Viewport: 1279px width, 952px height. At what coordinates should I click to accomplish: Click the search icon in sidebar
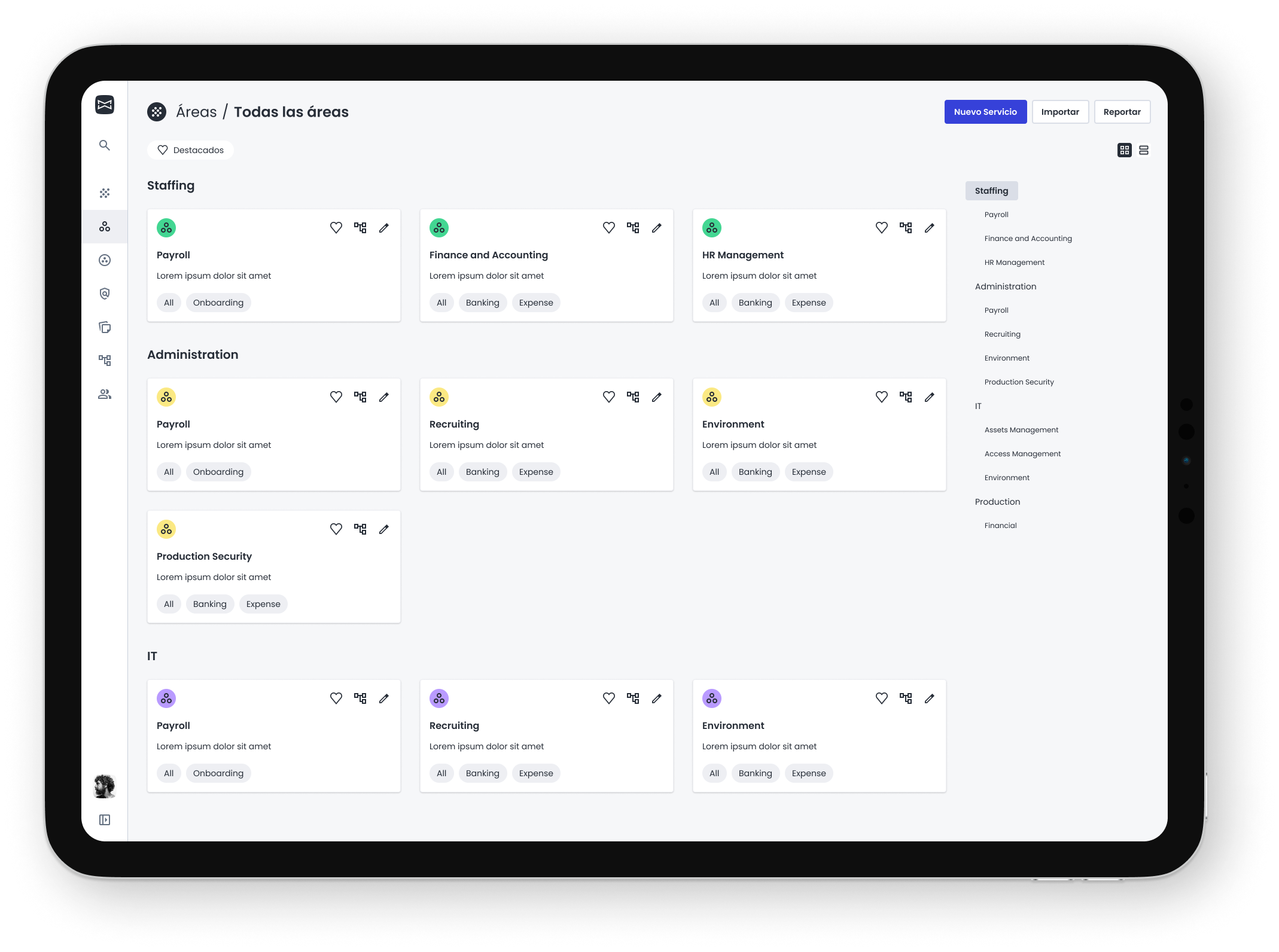105,145
